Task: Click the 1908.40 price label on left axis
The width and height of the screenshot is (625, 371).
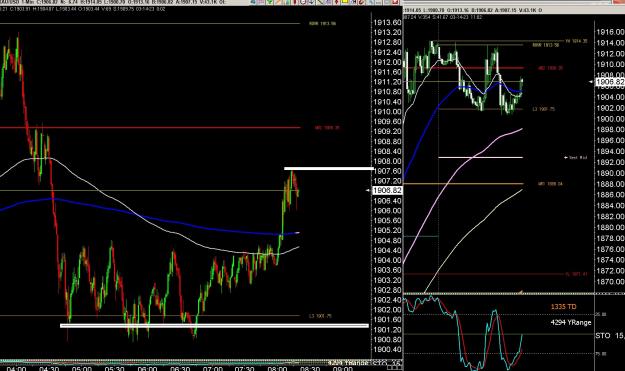Action: (387, 151)
